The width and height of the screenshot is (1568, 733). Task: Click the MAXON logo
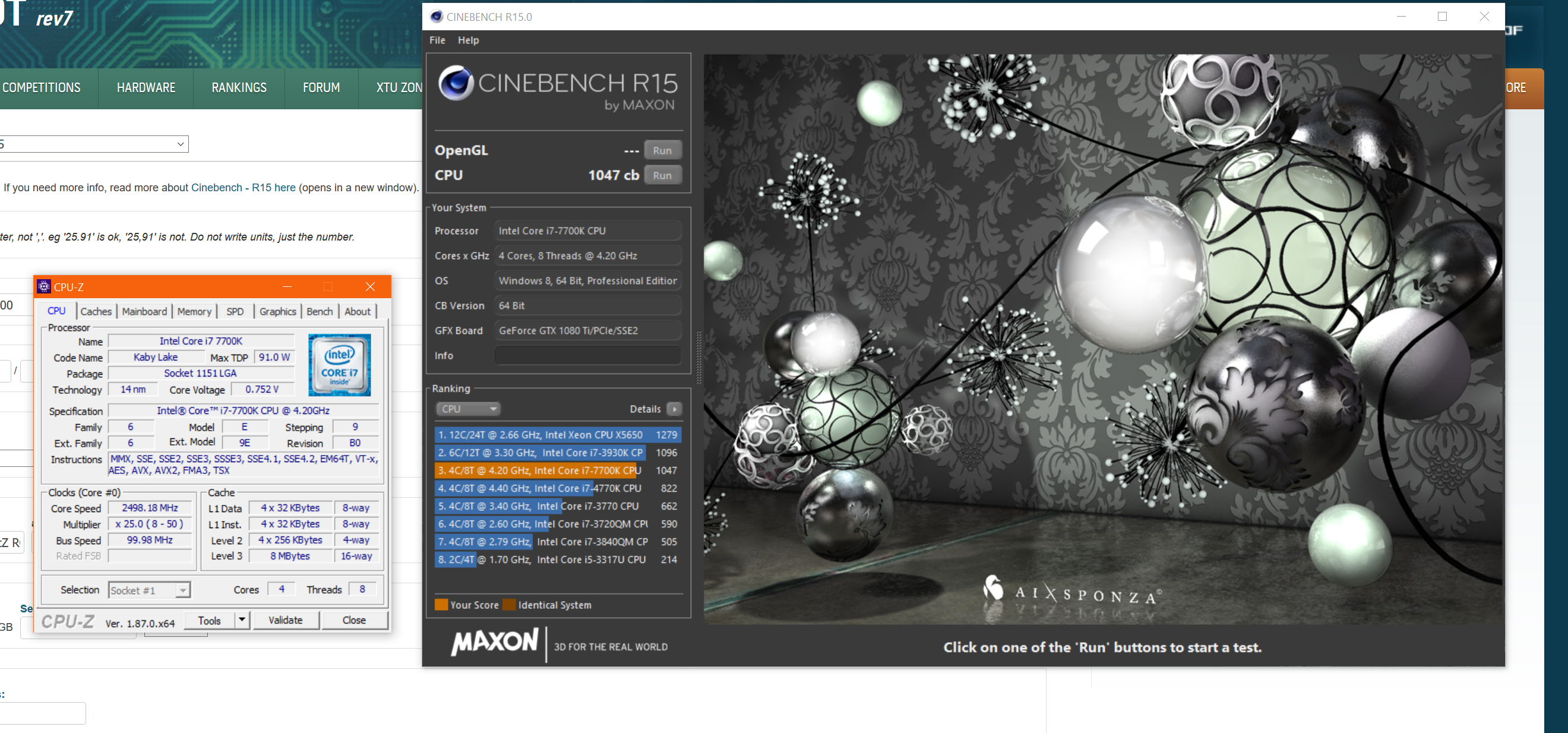pos(494,642)
